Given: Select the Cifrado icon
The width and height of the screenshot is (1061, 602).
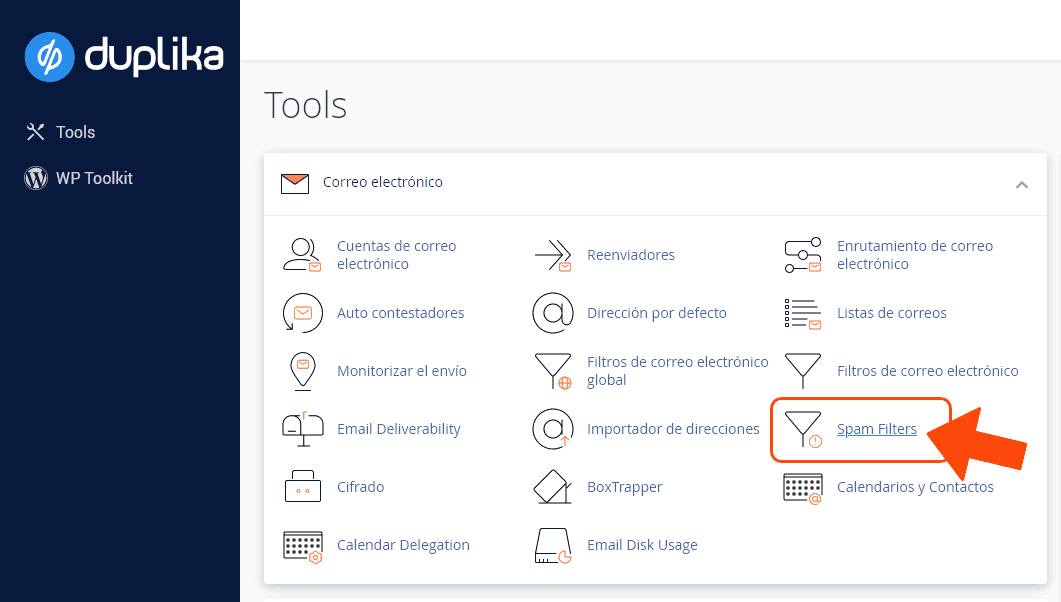Looking at the screenshot, I should (302, 487).
